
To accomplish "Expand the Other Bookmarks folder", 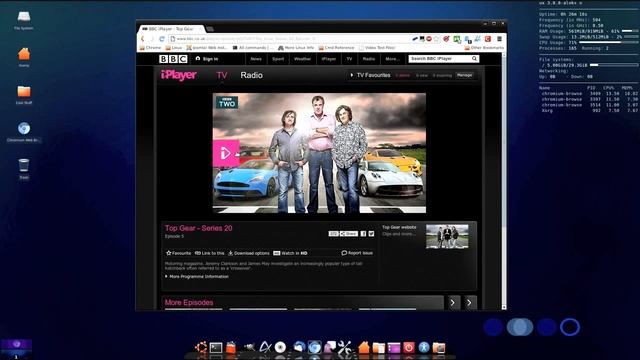I will [484, 48].
